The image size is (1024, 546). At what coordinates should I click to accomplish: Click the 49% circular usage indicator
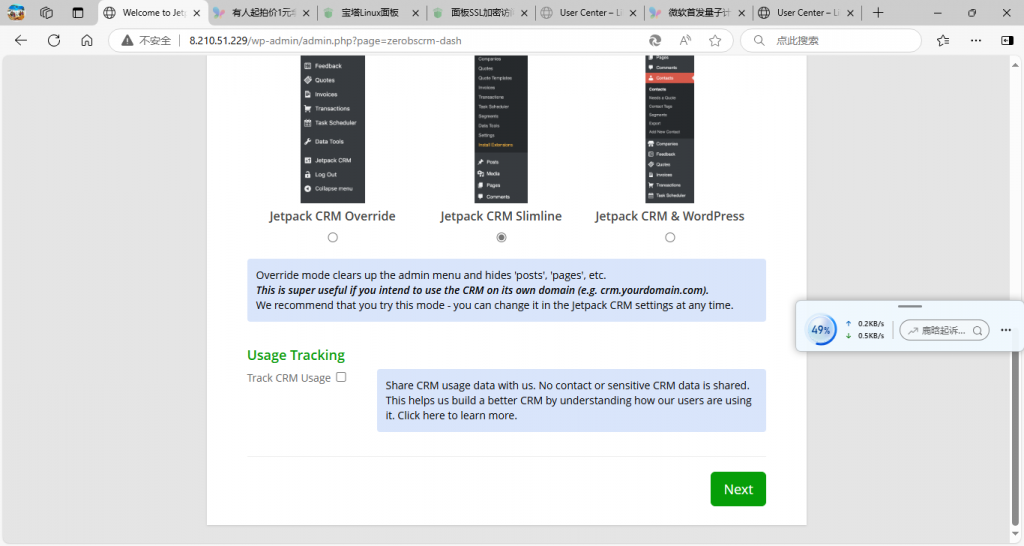pos(820,330)
